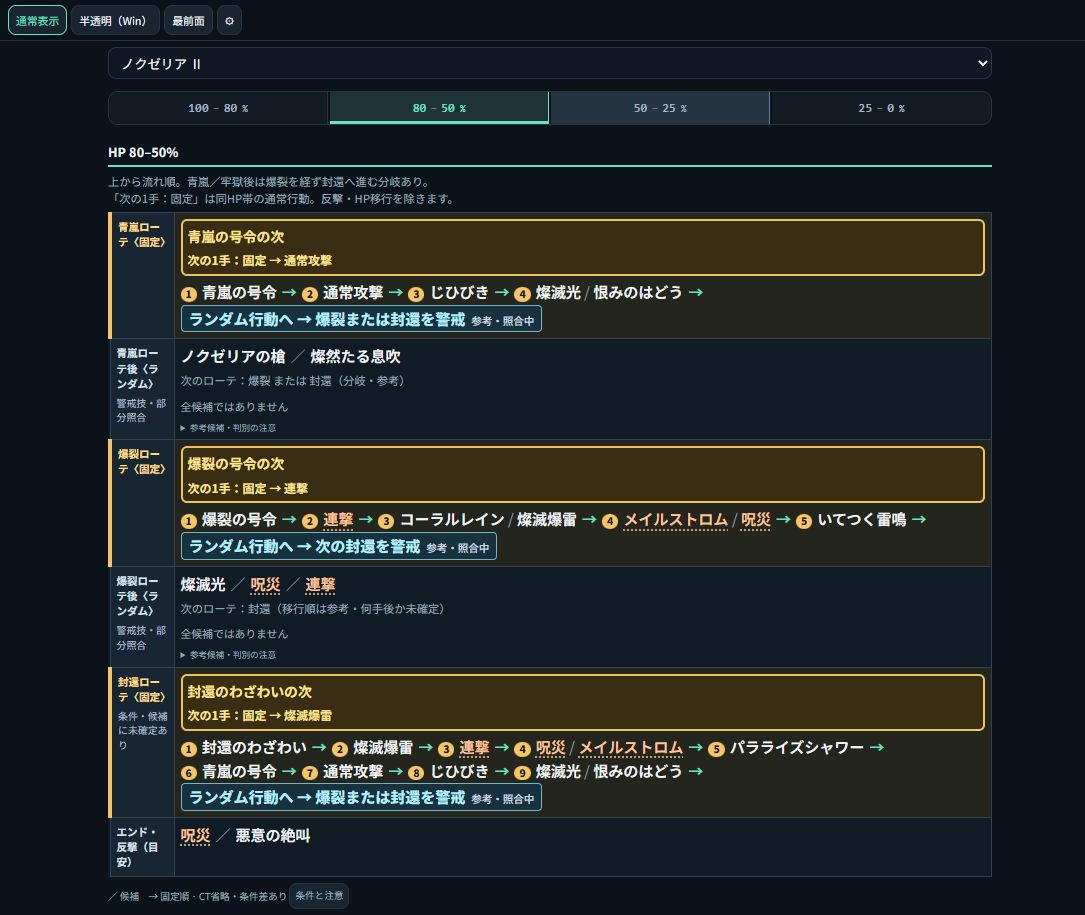Click ランダム行動へ → 次の封還を警戒 box

click(x=339, y=547)
